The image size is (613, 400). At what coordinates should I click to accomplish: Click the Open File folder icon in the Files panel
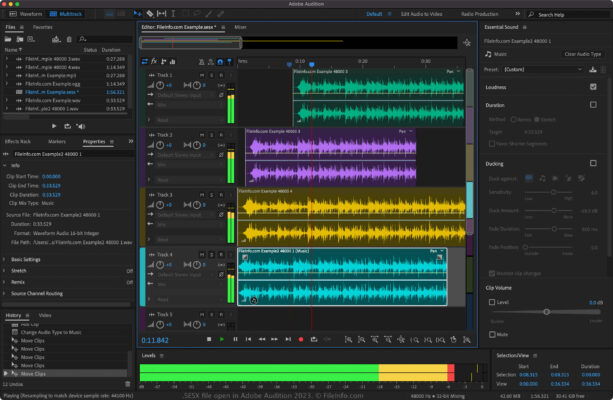click(9, 37)
